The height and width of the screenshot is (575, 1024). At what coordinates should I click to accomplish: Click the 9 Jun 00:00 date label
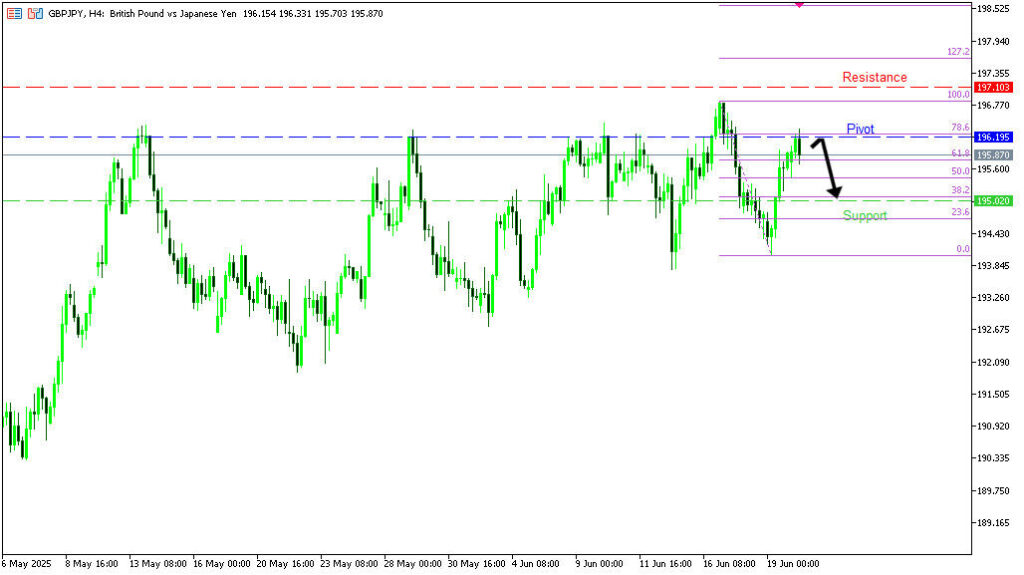(x=599, y=564)
